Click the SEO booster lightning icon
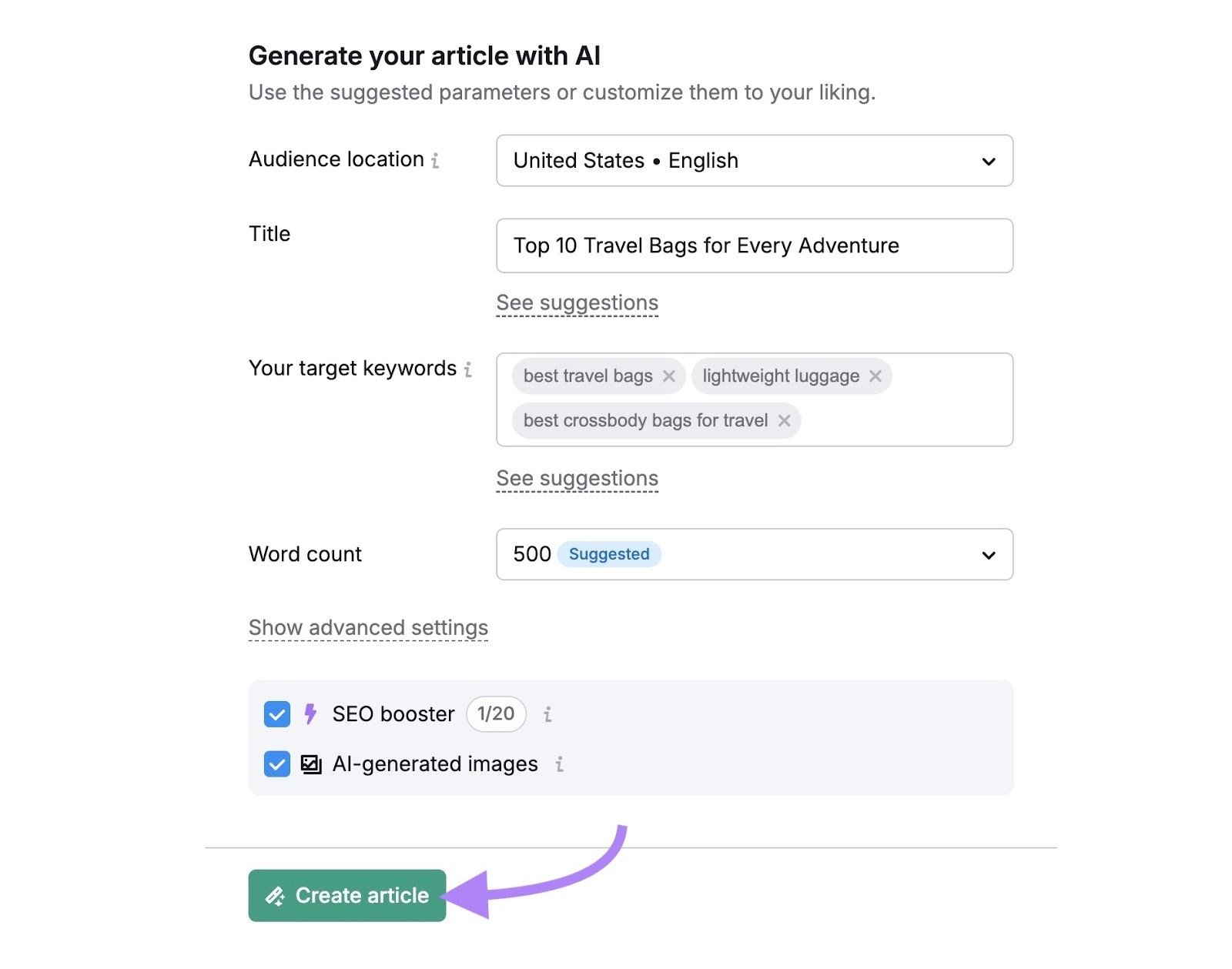The width and height of the screenshot is (1232, 969). point(310,714)
